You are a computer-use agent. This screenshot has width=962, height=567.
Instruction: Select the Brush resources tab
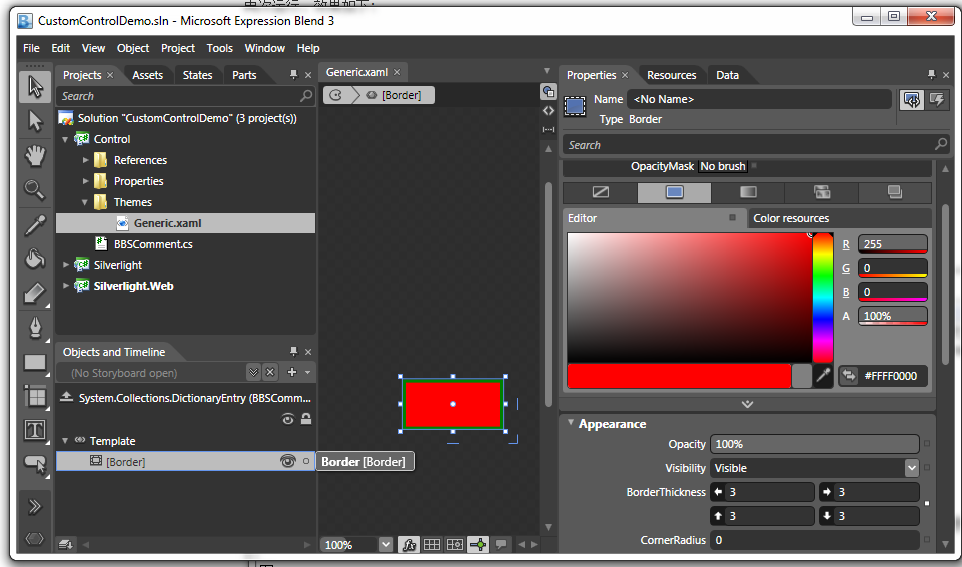895,192
